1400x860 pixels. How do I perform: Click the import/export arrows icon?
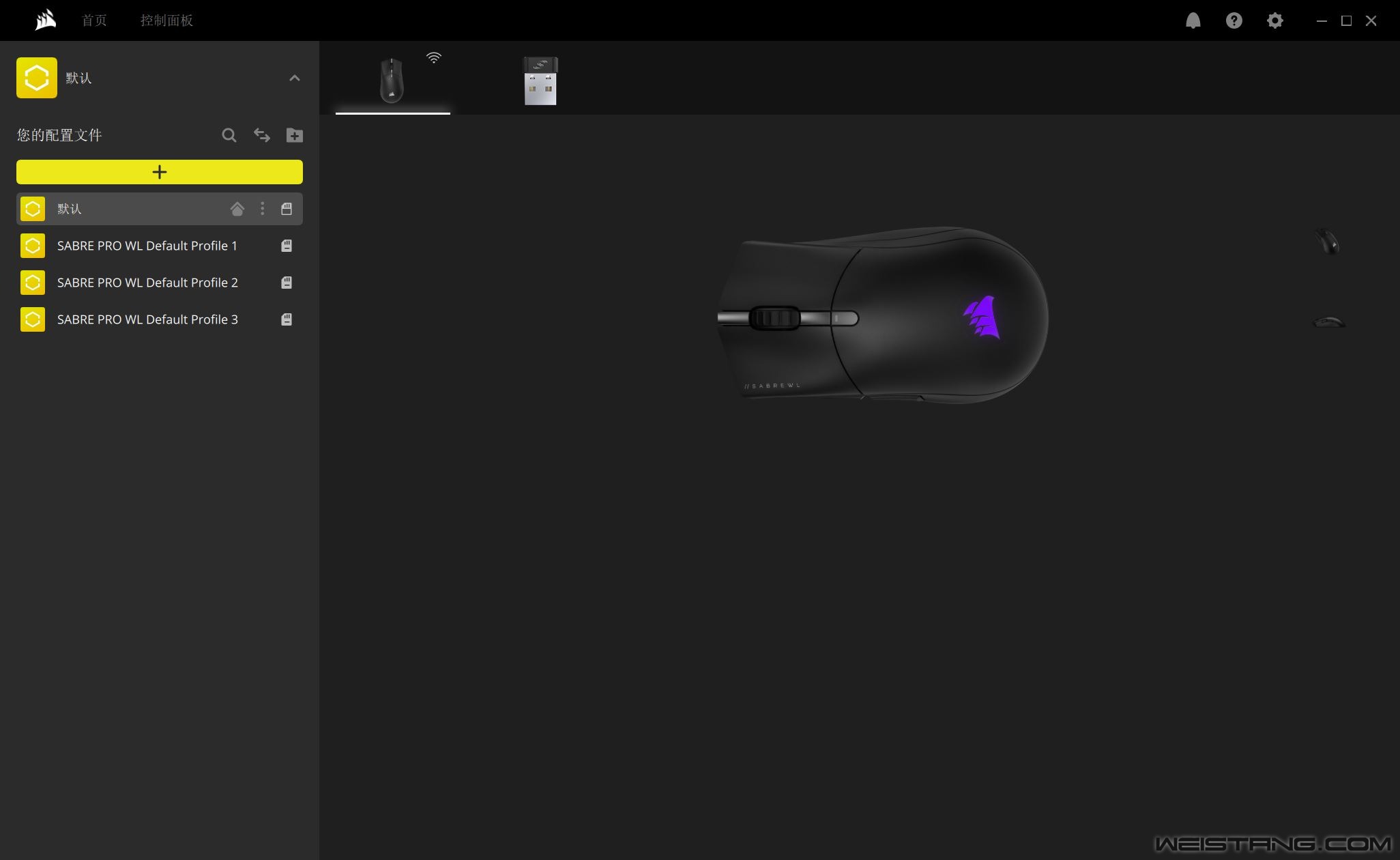pos(262,135)
